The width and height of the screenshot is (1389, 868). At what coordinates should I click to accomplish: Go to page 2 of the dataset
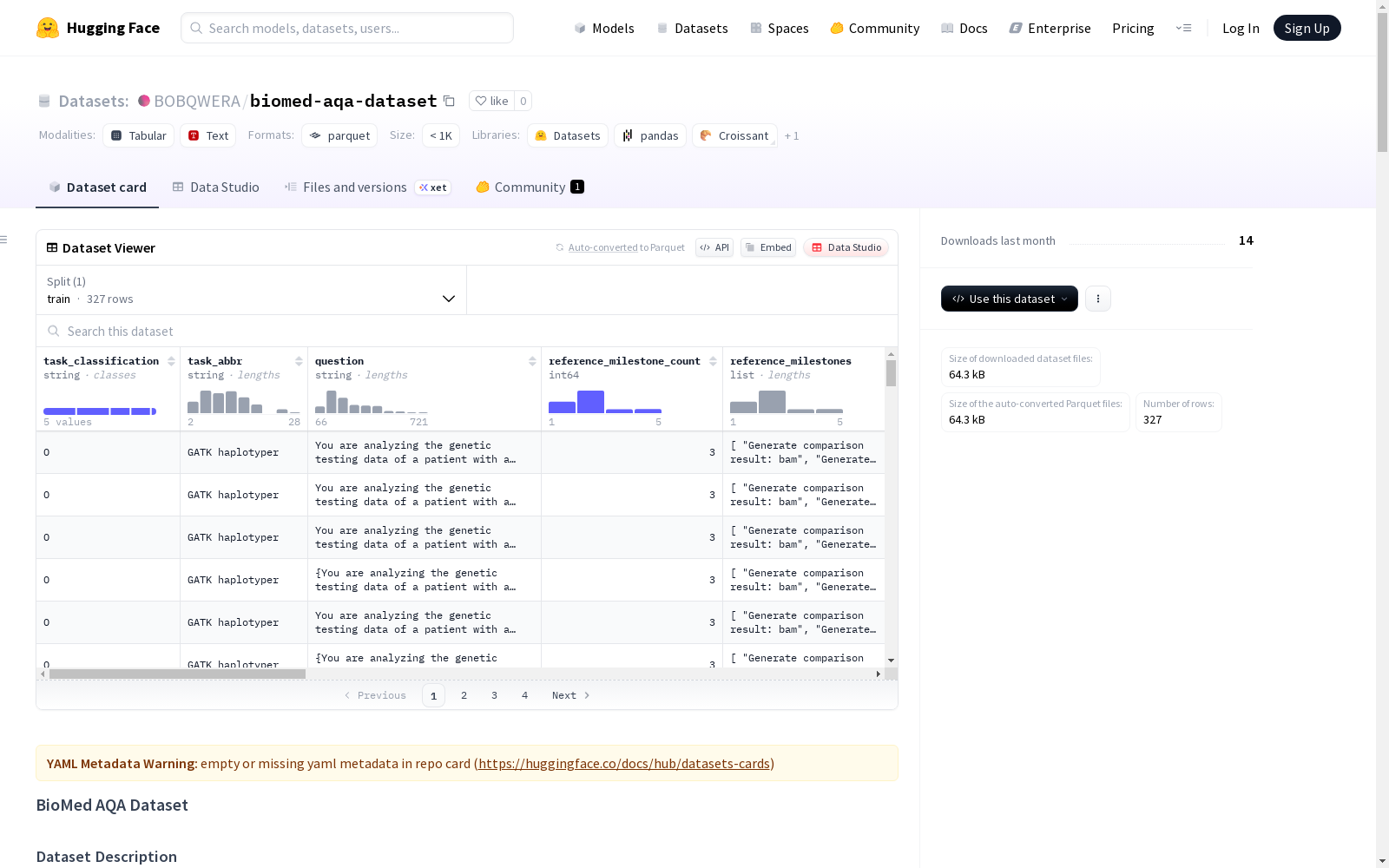(x=464, y=695)
